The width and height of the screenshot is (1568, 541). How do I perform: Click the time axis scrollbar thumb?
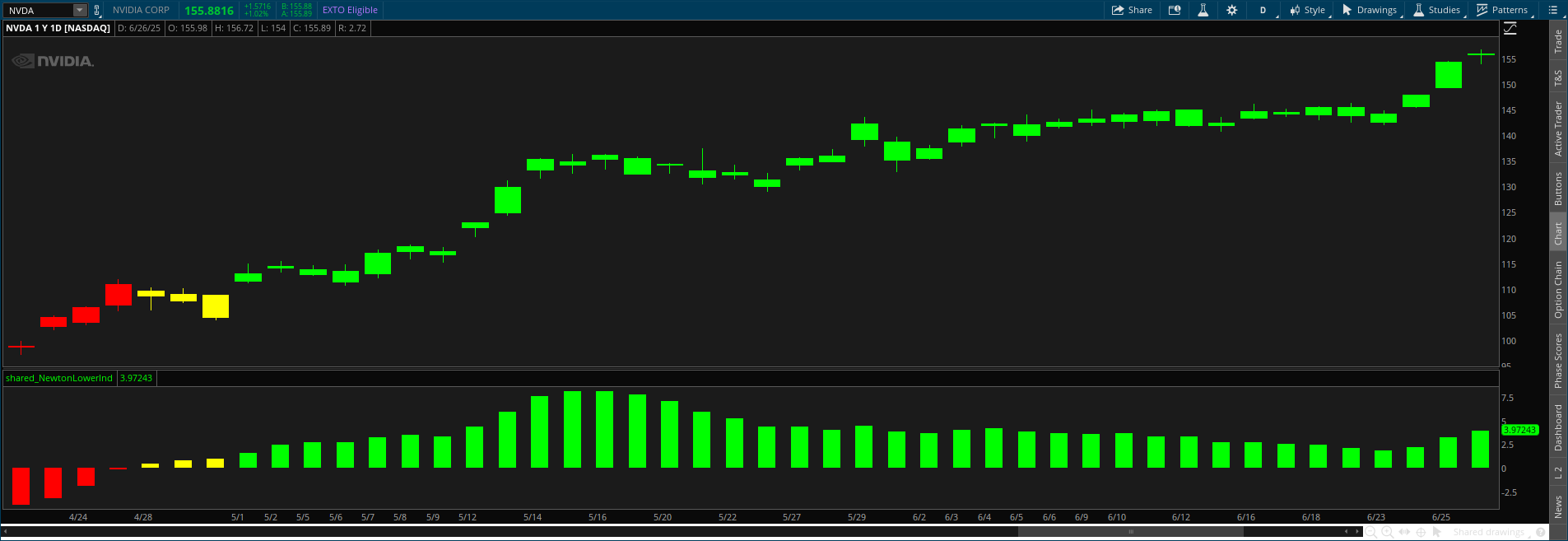(1130, 532)
